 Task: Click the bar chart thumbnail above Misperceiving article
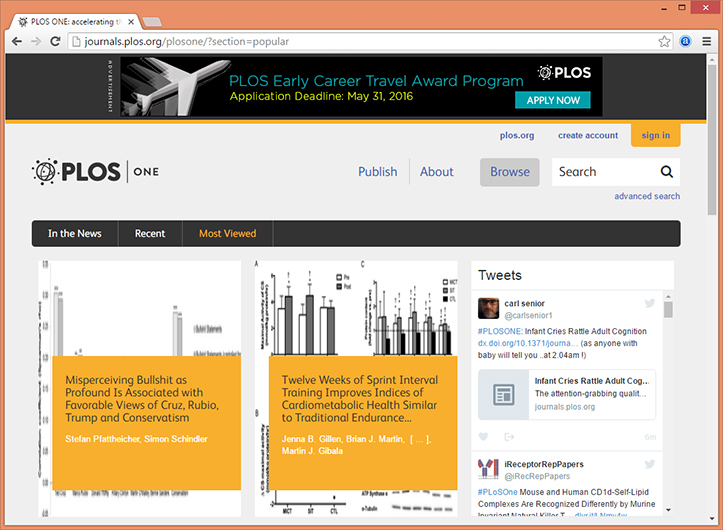[x=139, y=308]
